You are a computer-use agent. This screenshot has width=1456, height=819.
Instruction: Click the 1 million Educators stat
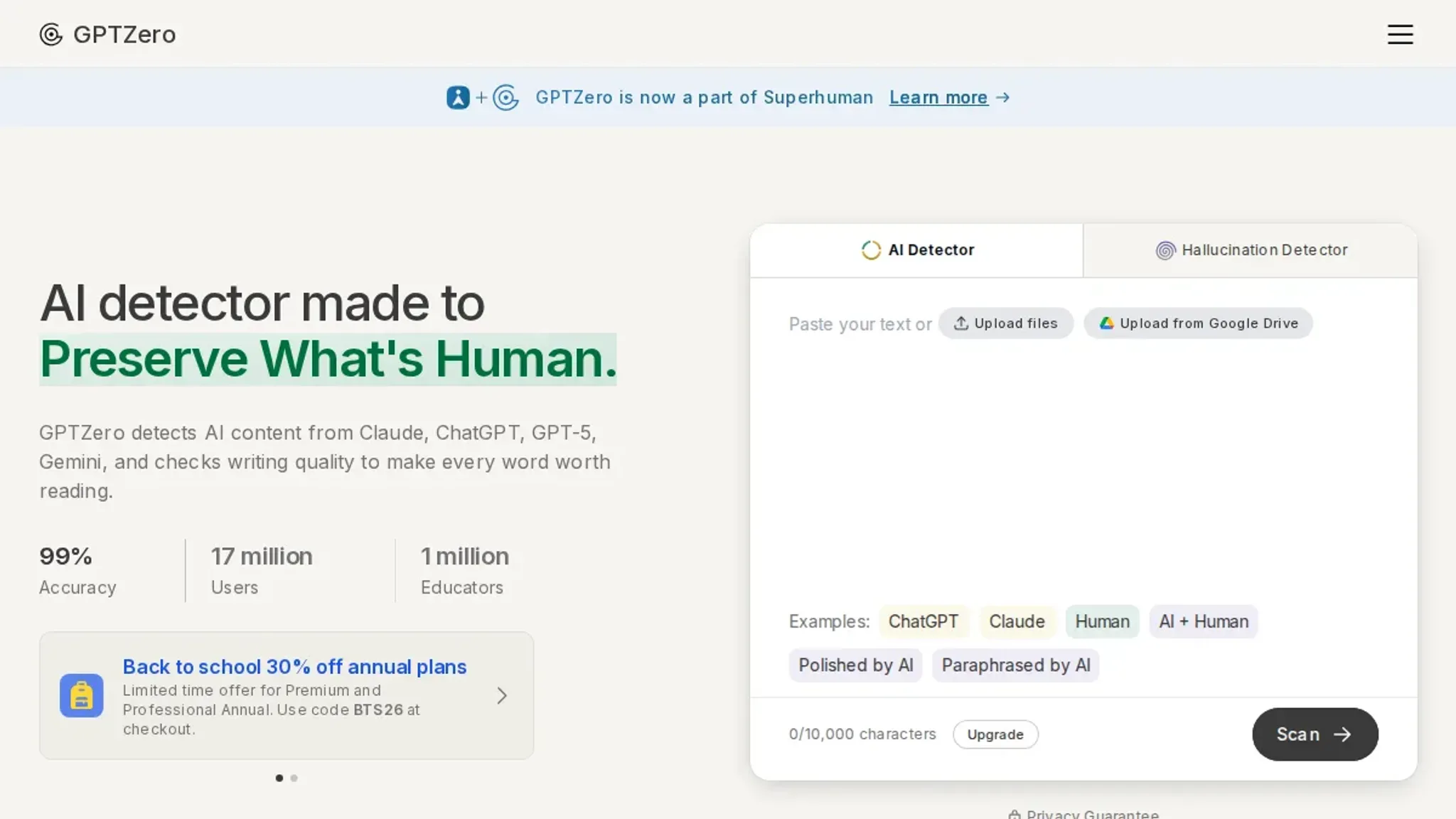point(464,571)
